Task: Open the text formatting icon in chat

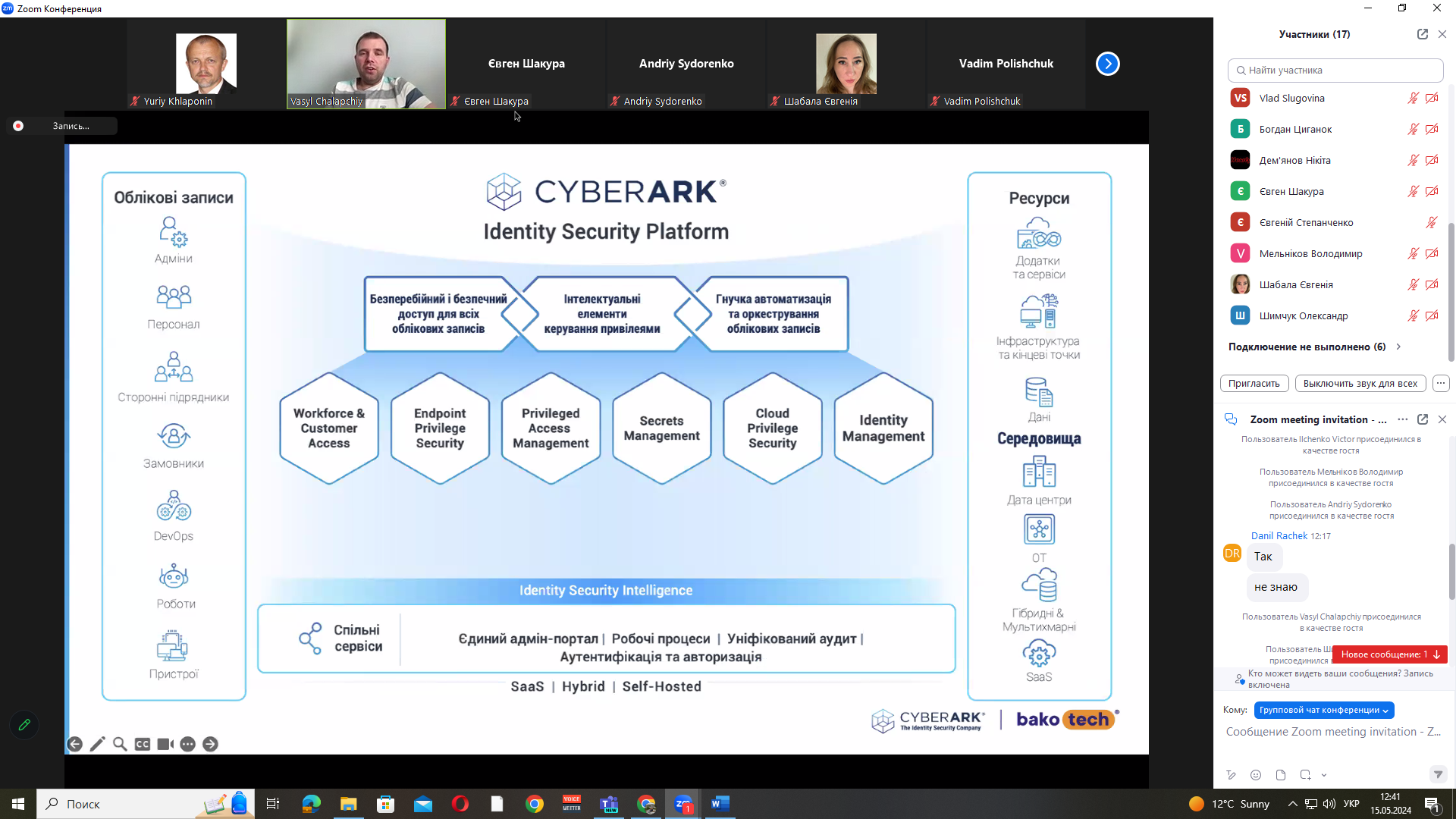Action: point(1231,775)
